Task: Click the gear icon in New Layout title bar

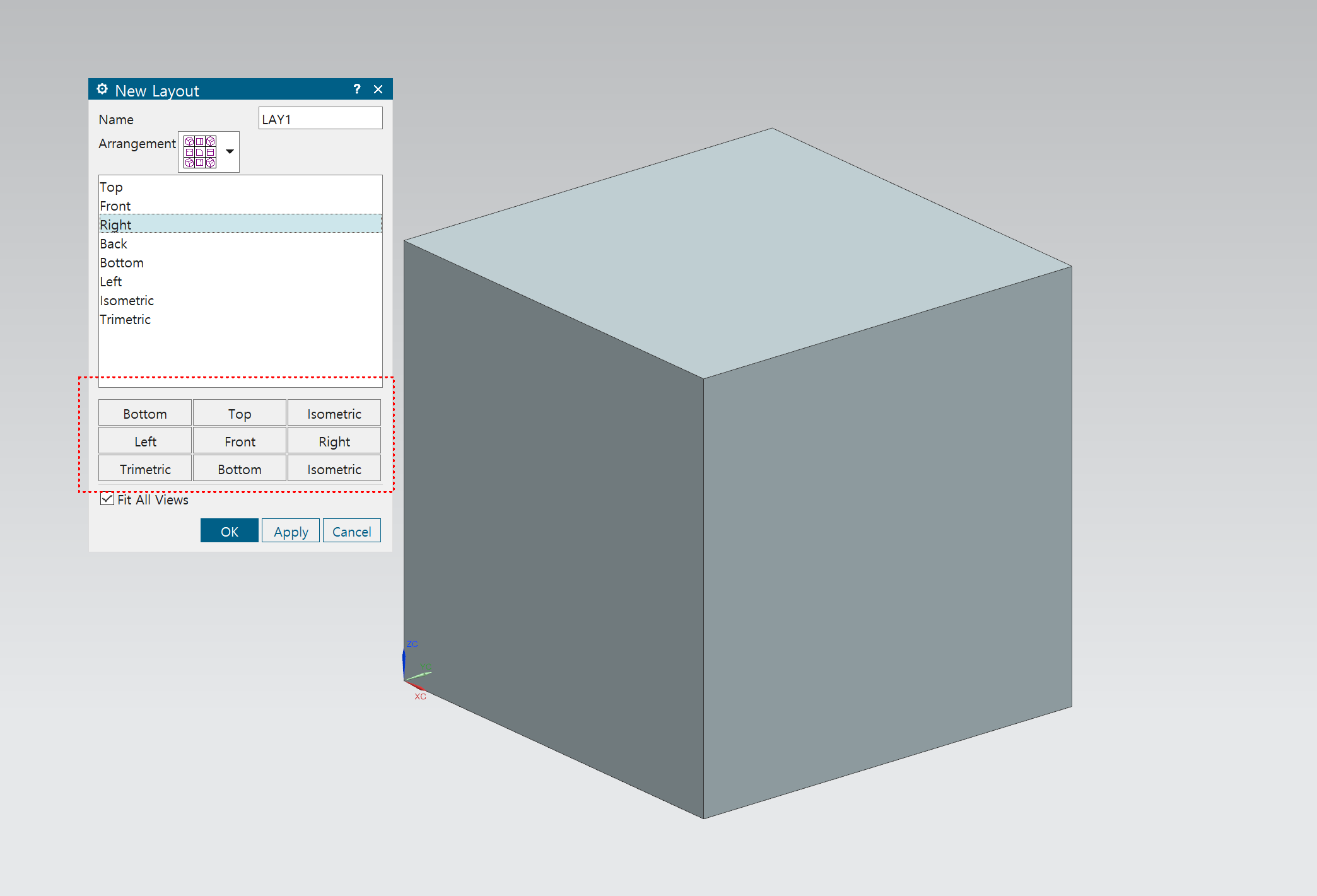Action: pyautogui.click(x=102, y=90)
